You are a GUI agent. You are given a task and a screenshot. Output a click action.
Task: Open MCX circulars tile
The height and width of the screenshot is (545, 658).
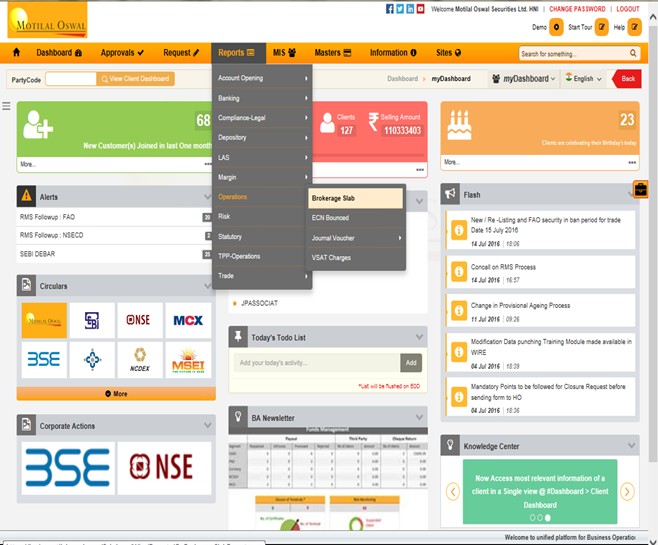point(188,321)
